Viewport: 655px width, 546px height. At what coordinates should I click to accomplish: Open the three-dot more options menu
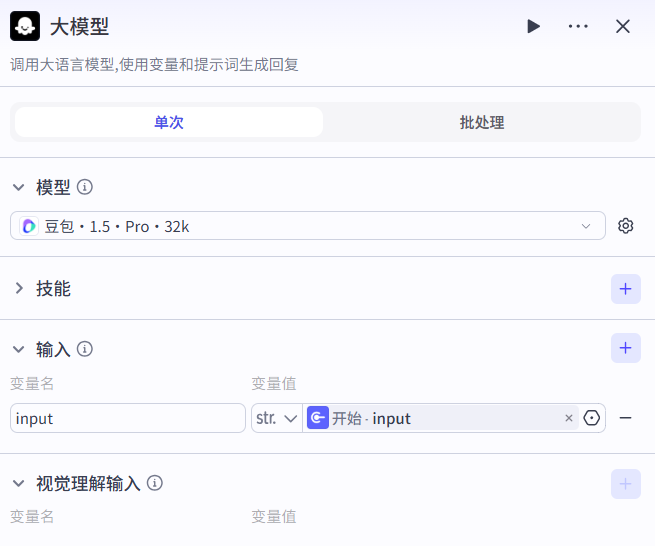pos(578,26)
